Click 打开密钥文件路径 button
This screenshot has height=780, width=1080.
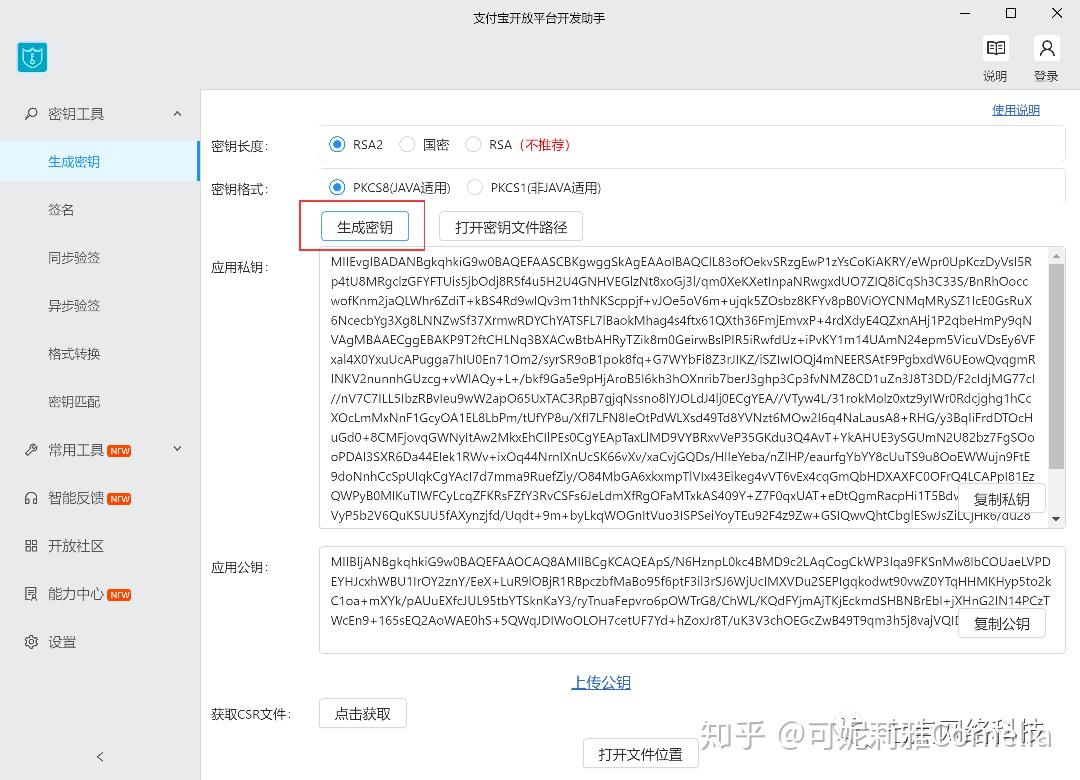(511, 227)
